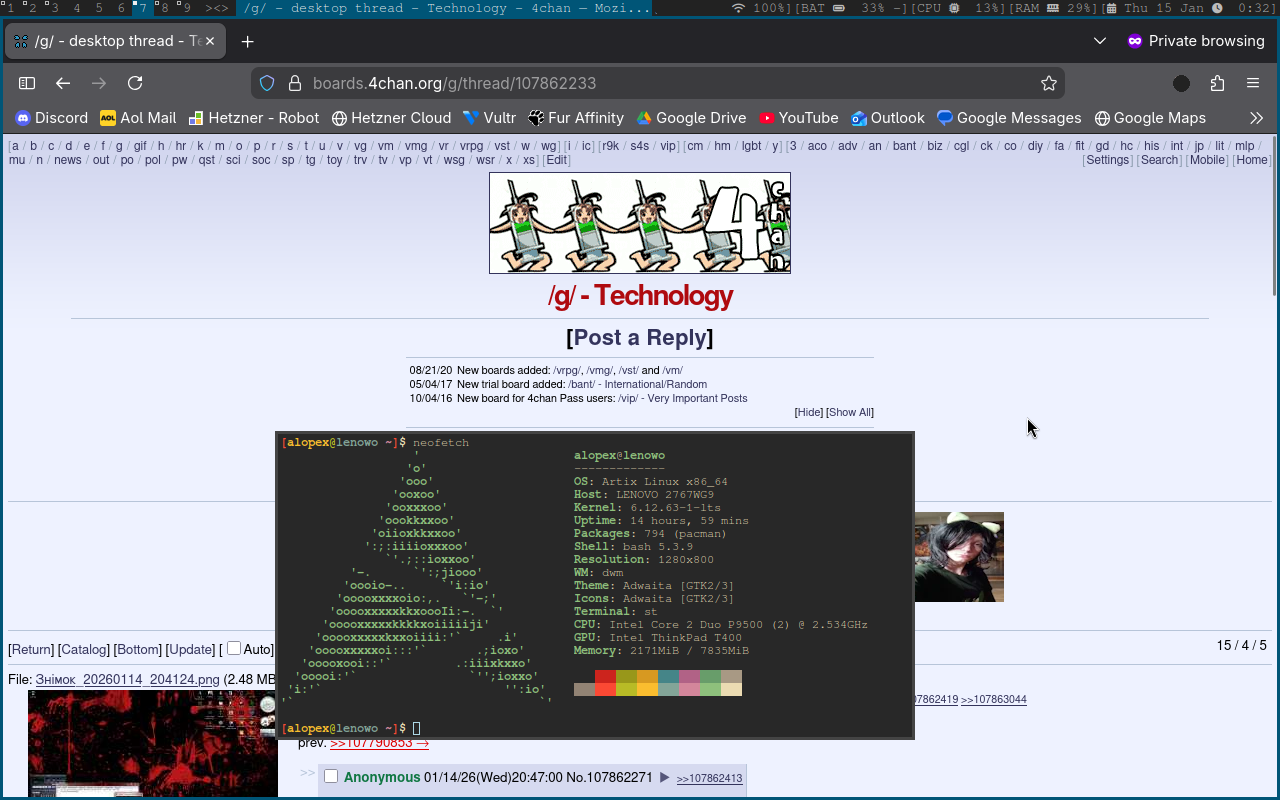Open the Google Maps bookmark
The width and height of the screenshot is (1280, 800).
pos(1150,118)
